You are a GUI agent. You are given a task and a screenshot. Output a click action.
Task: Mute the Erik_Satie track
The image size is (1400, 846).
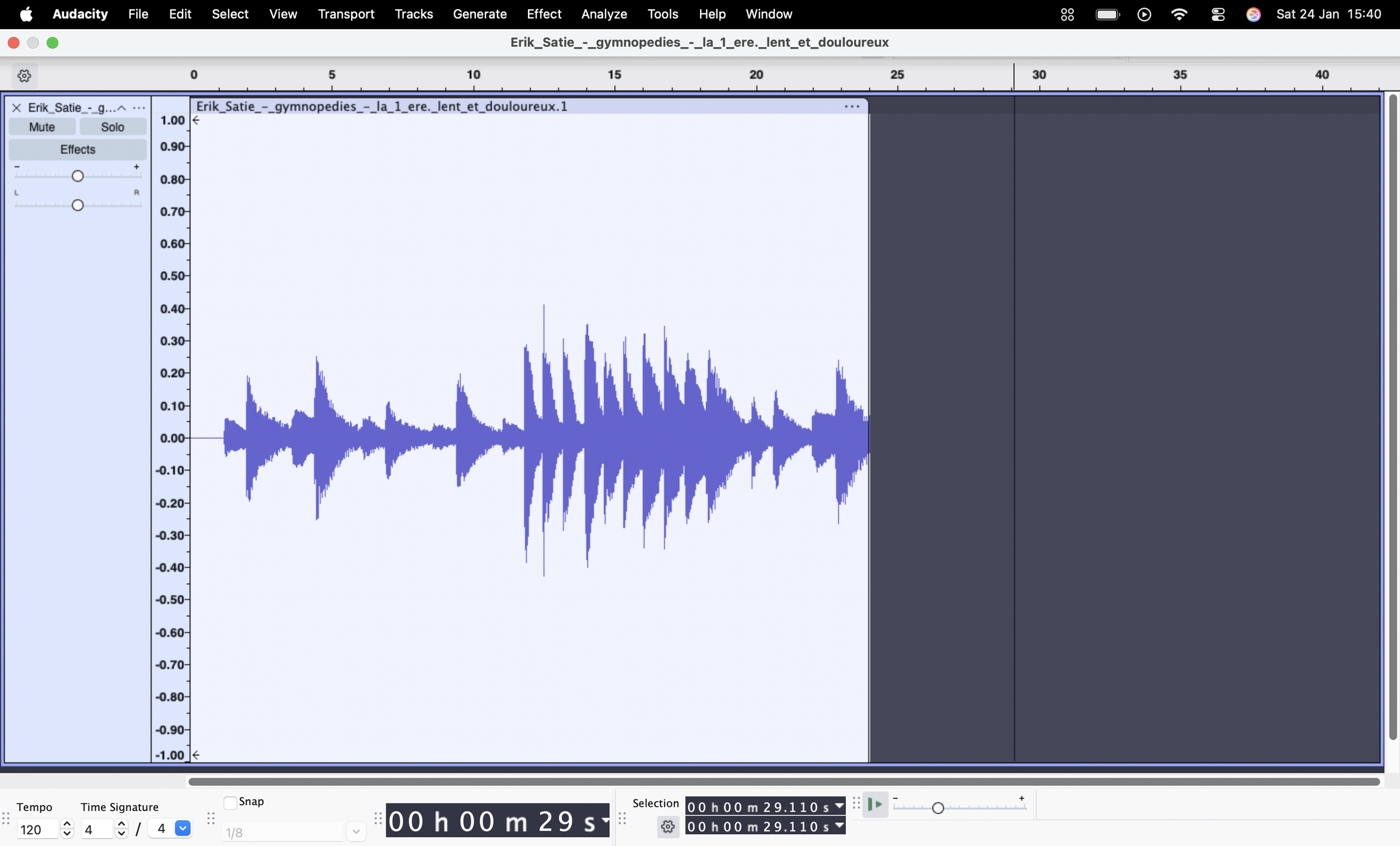[42, 126]
